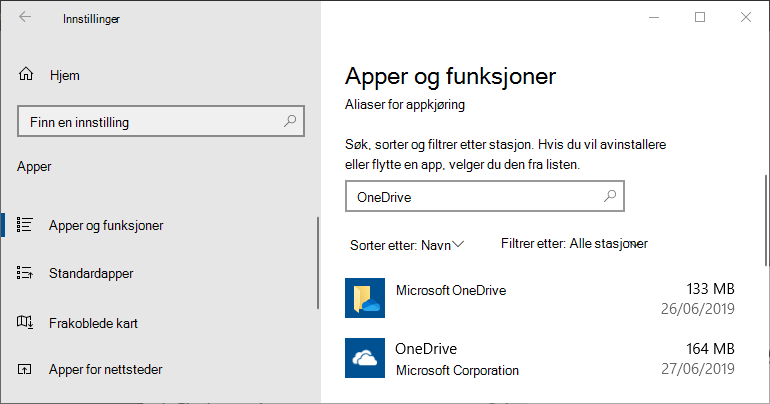This screenshot has height=404, width=770.
Task: Click the magnifier in OneDrive search box
Action: click(x=609, y=196)
